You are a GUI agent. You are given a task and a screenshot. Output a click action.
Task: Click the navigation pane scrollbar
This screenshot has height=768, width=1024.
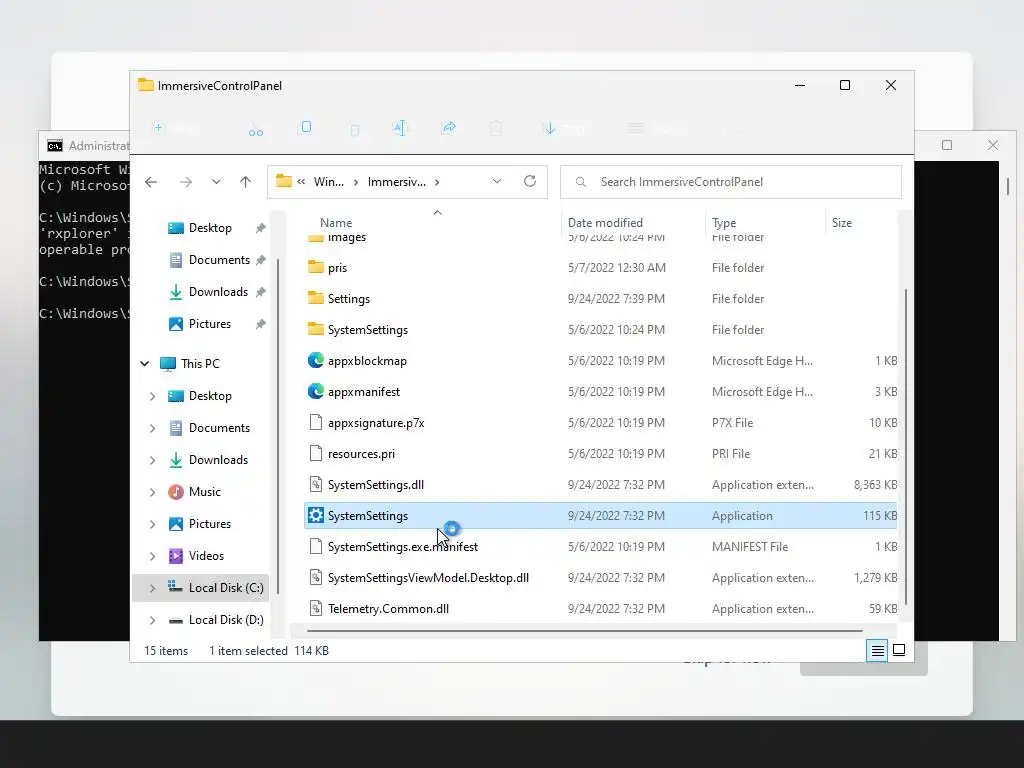tap(278, 426)
